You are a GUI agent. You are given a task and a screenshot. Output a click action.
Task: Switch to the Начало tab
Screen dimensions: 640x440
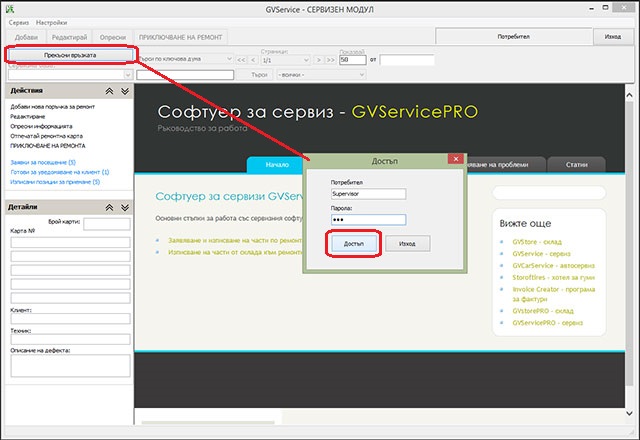point(277,165)
